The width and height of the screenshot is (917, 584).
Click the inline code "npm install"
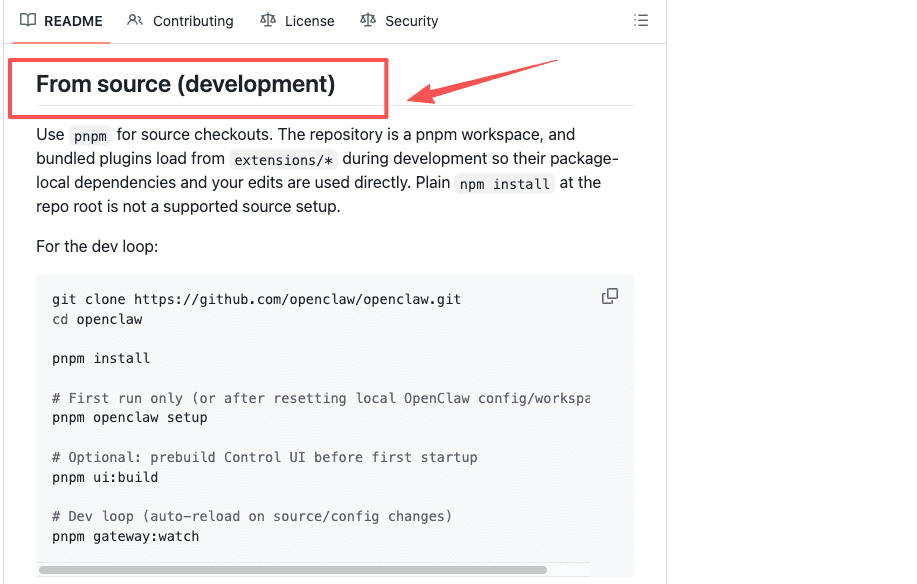[x=504, y=184]
